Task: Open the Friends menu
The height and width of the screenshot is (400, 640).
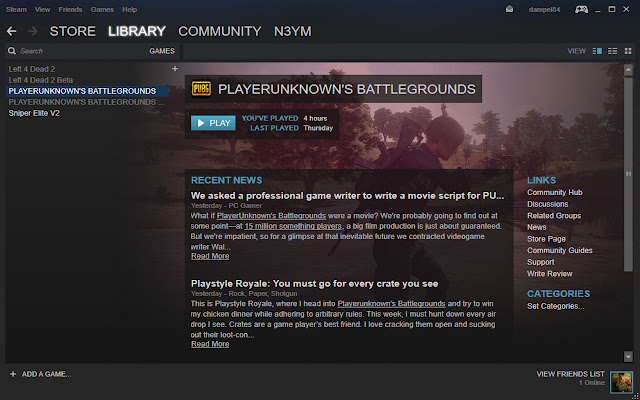Action: click(70, 9)
